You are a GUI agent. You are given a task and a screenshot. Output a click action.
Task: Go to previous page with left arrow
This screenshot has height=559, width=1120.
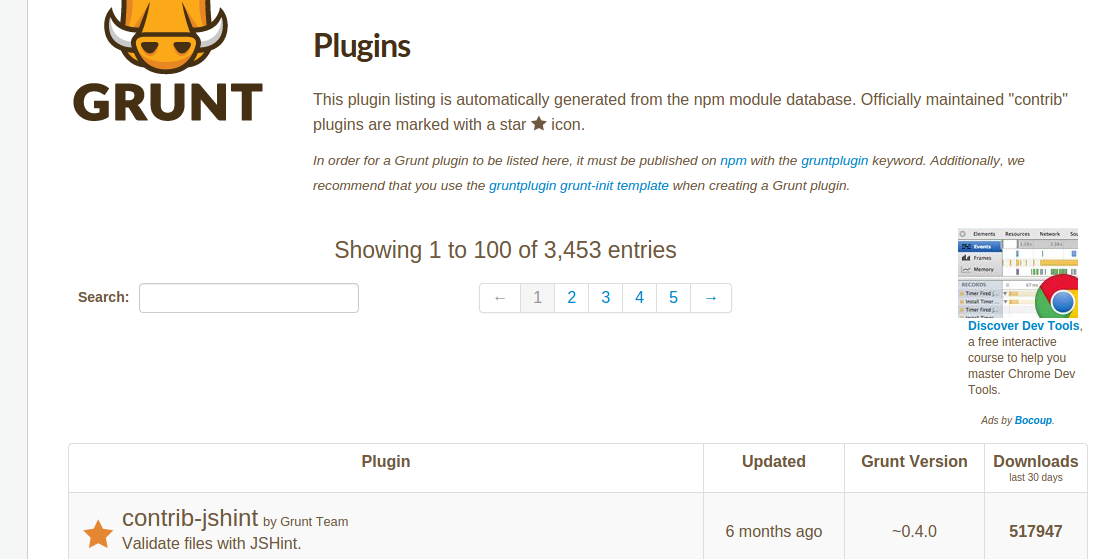point(500,298)
